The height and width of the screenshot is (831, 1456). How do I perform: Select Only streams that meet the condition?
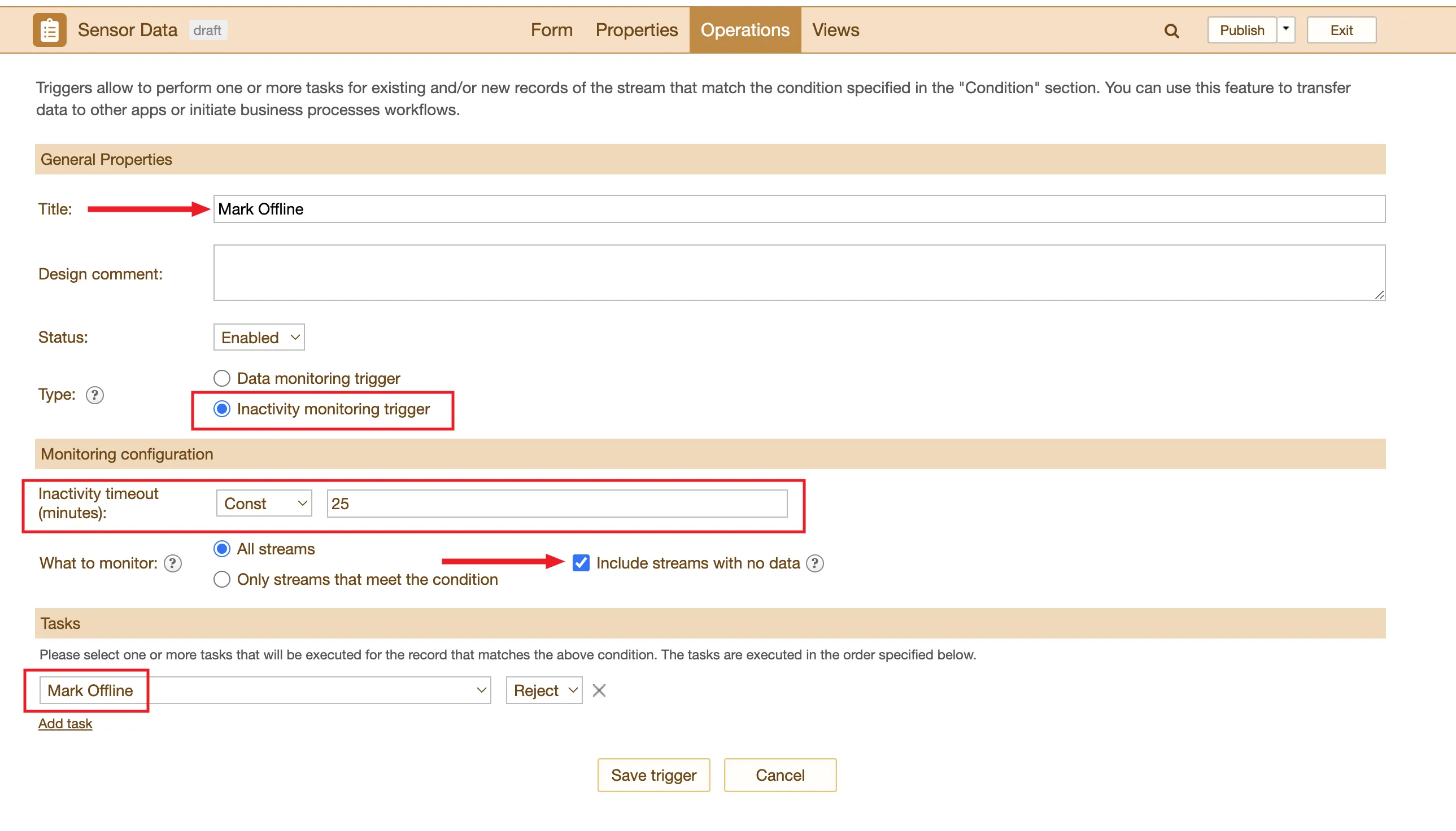[222, 579]
